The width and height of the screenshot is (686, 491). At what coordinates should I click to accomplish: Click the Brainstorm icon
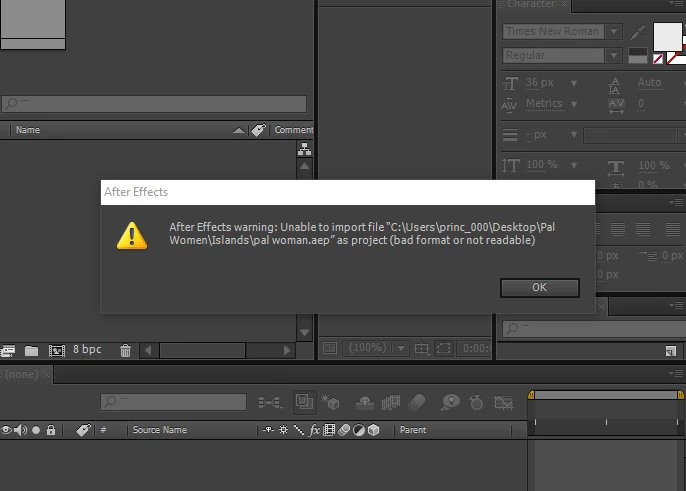pos(450,402)
